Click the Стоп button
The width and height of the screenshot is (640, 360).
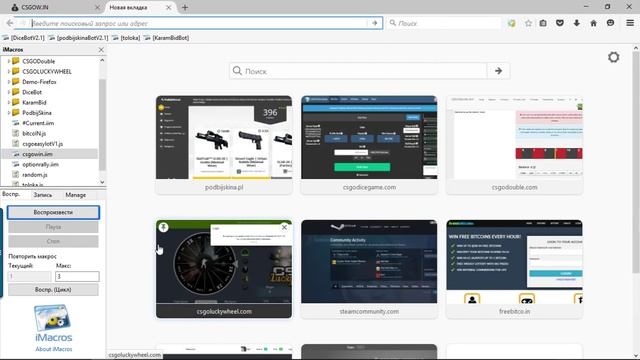(53, 241)
